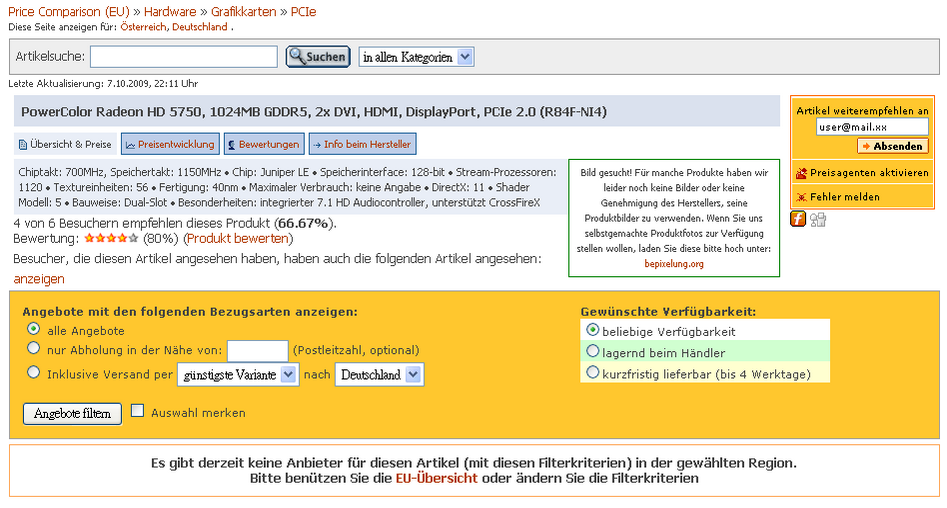
Task: Click the 'Angebote filtern' button
Action: (x=72, y=414)
